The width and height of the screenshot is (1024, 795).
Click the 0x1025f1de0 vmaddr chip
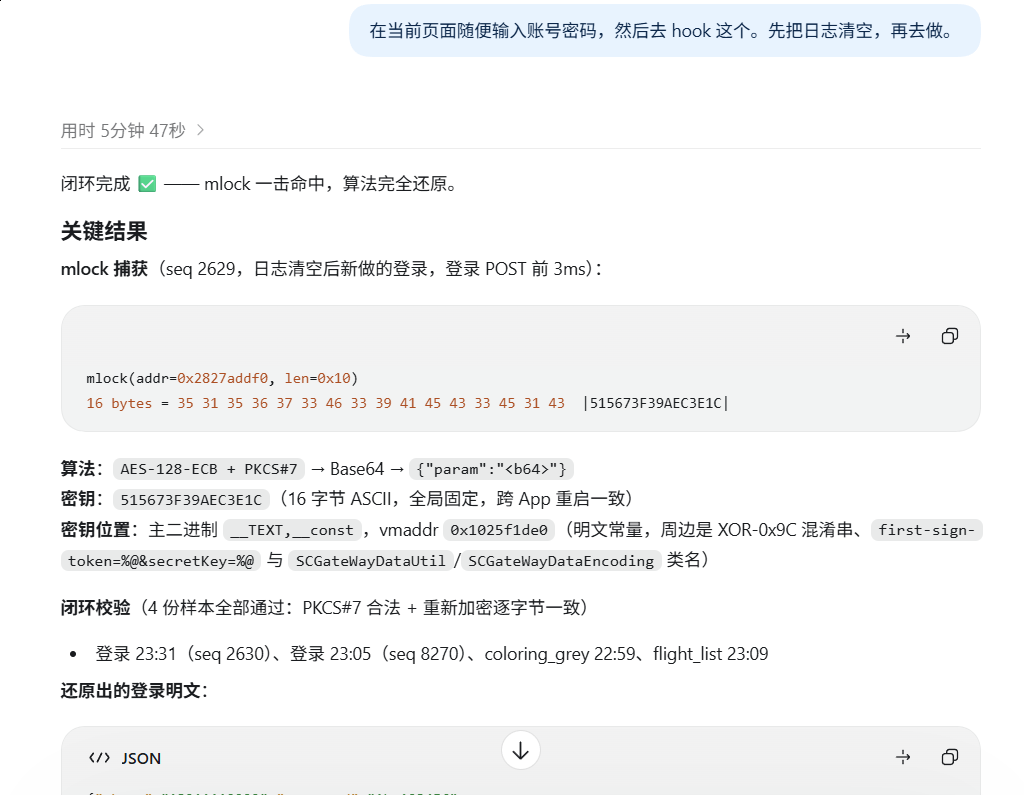[x=499, y=530]
